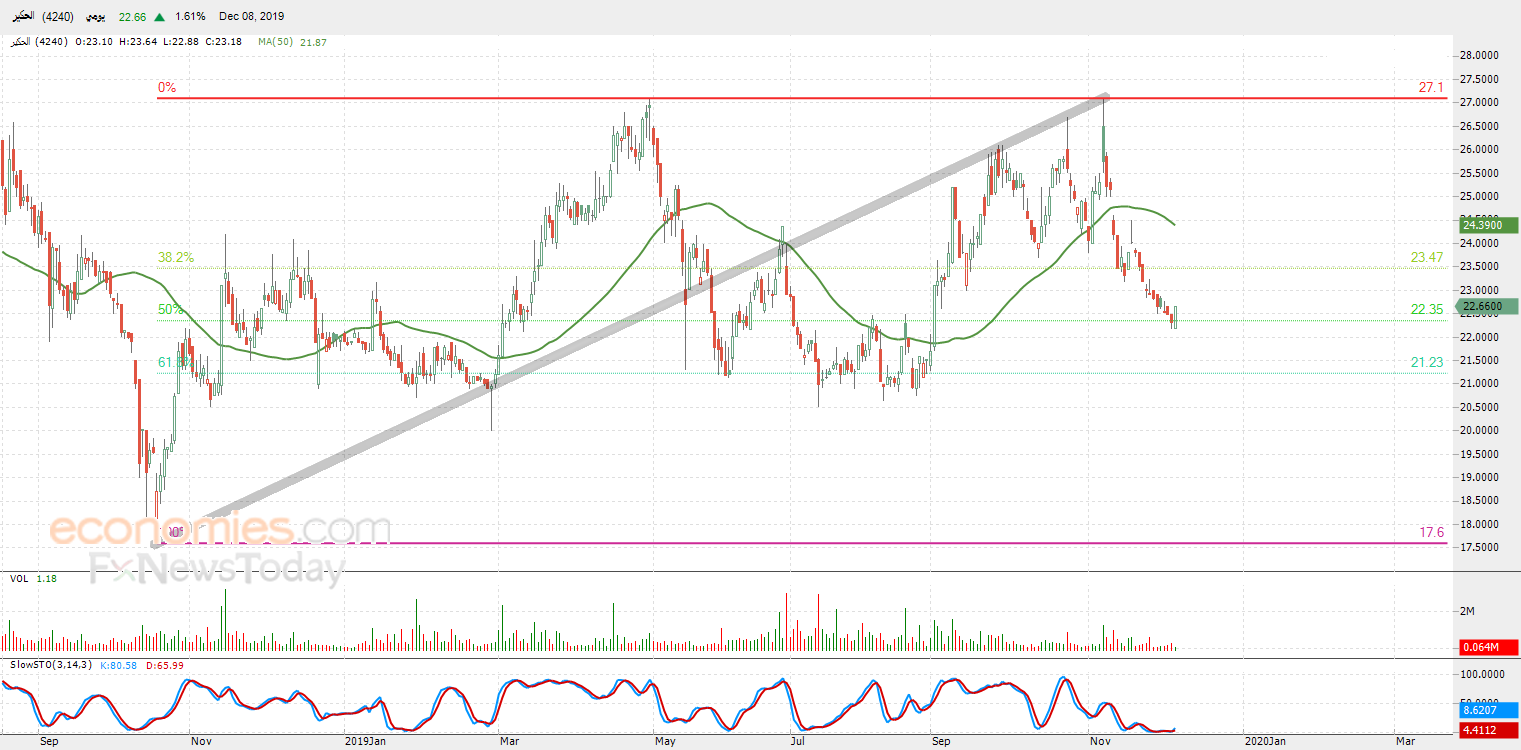The height and width of the screenshot is (750, 1521).
Task: Select the red 0% Fibonacci label
Action: pos(167,88)
